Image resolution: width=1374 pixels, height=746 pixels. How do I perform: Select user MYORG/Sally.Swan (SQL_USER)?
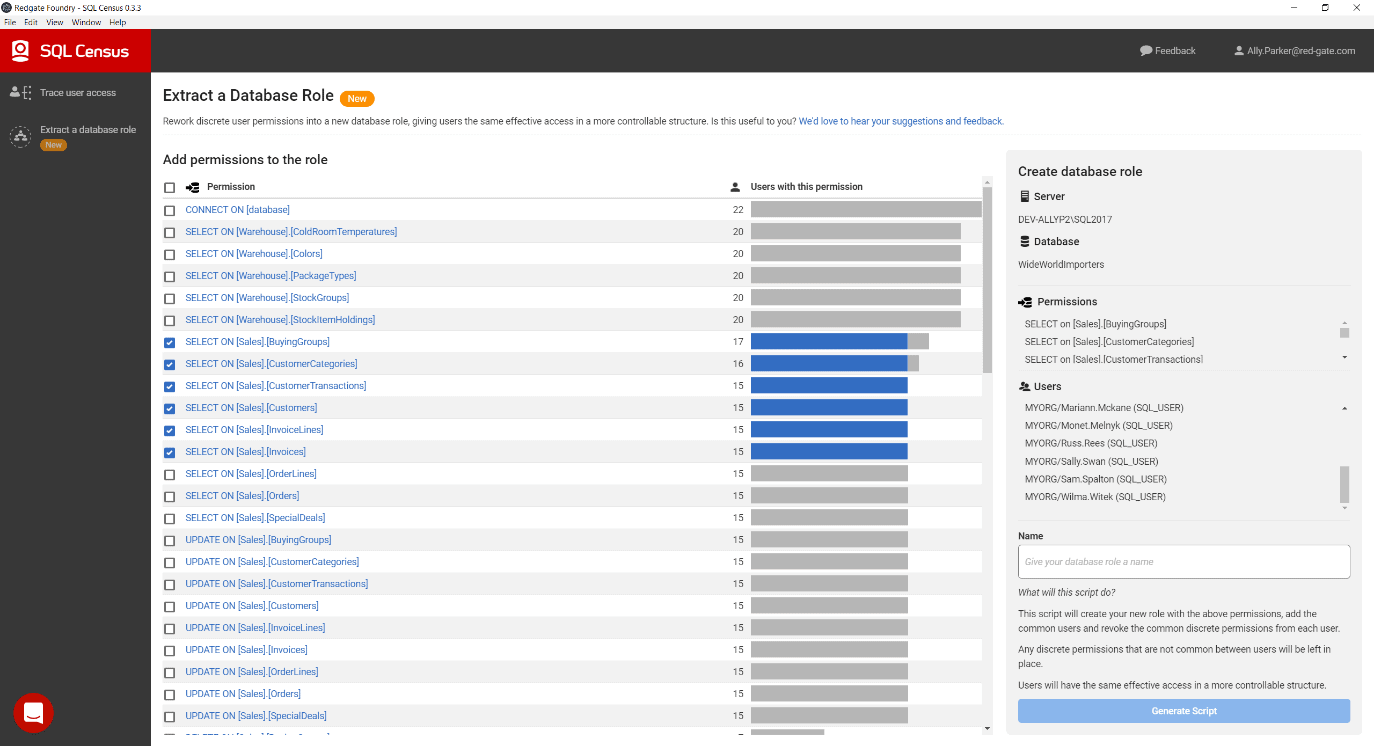[x=1091, y=462]
